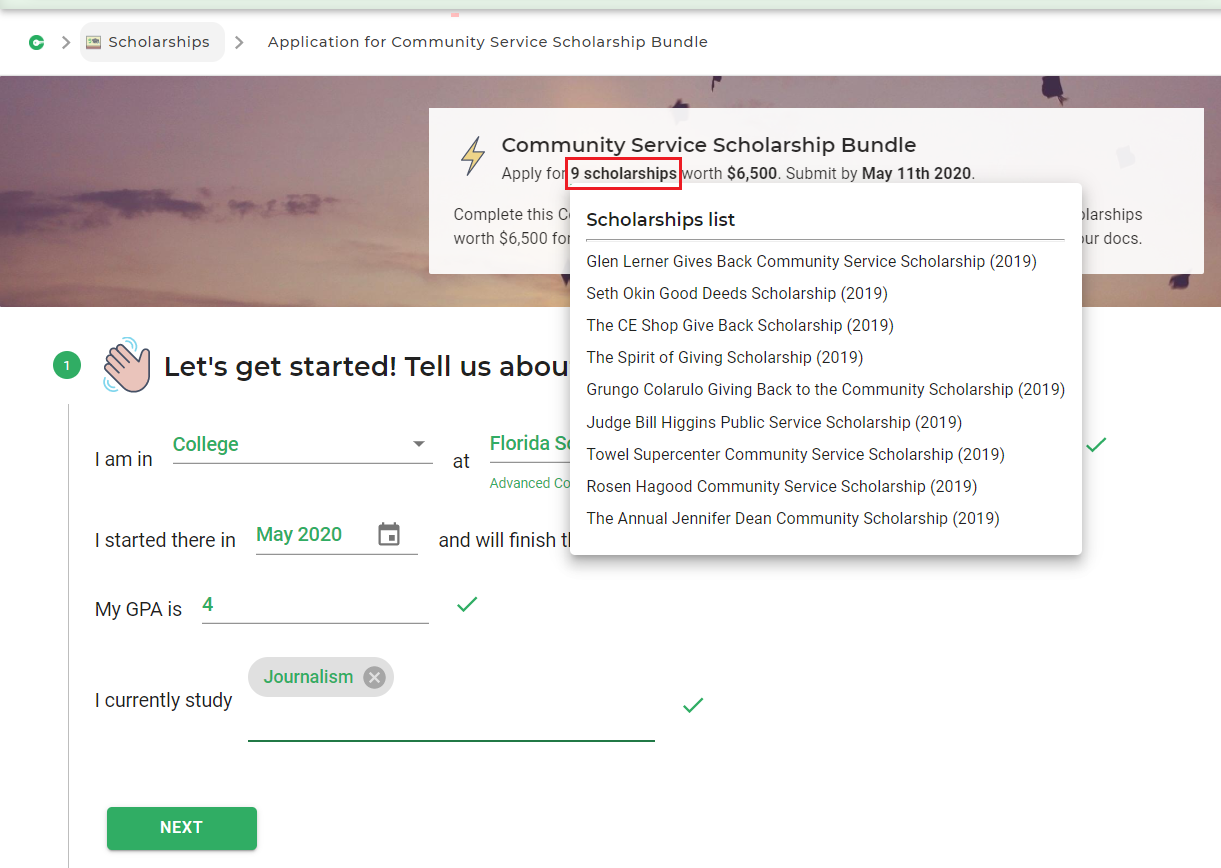Open the calendar date picker icon
Viewport: 1221px width, 868px height.
[x=389, y=535]
